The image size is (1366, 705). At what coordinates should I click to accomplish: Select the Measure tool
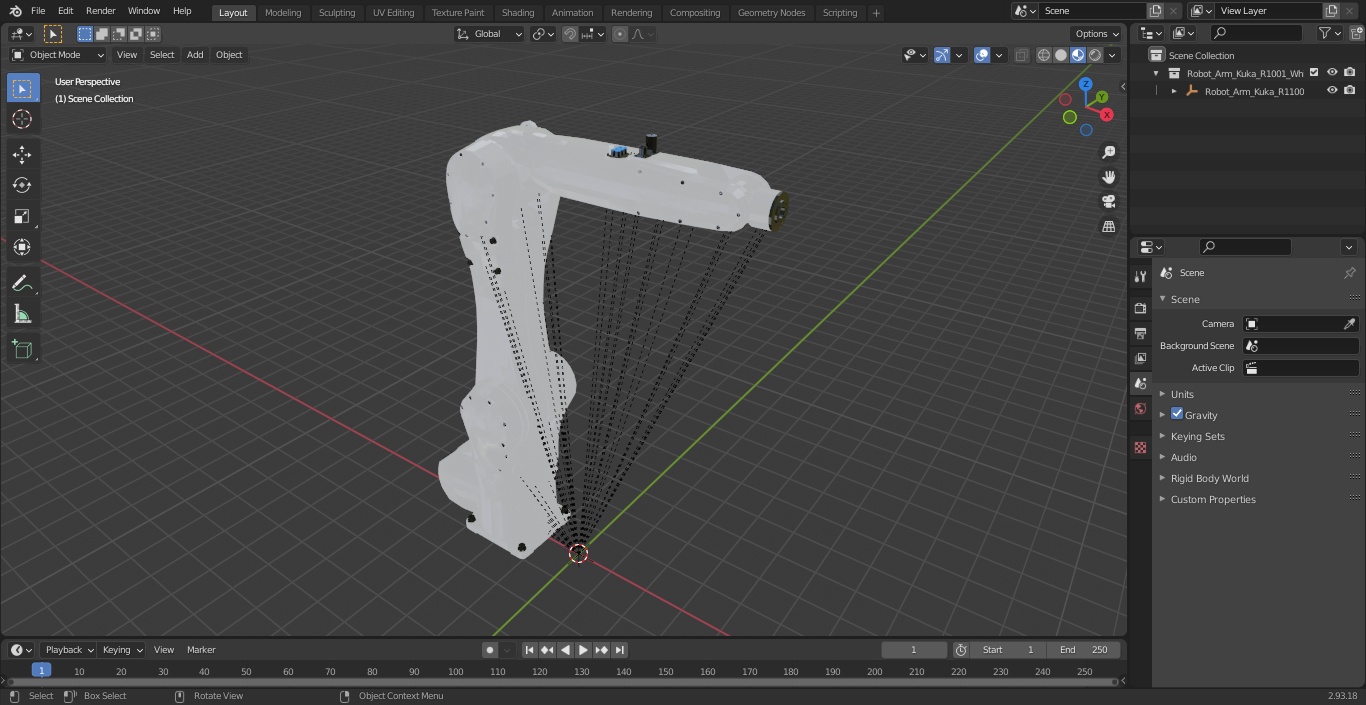coord(22,314)
